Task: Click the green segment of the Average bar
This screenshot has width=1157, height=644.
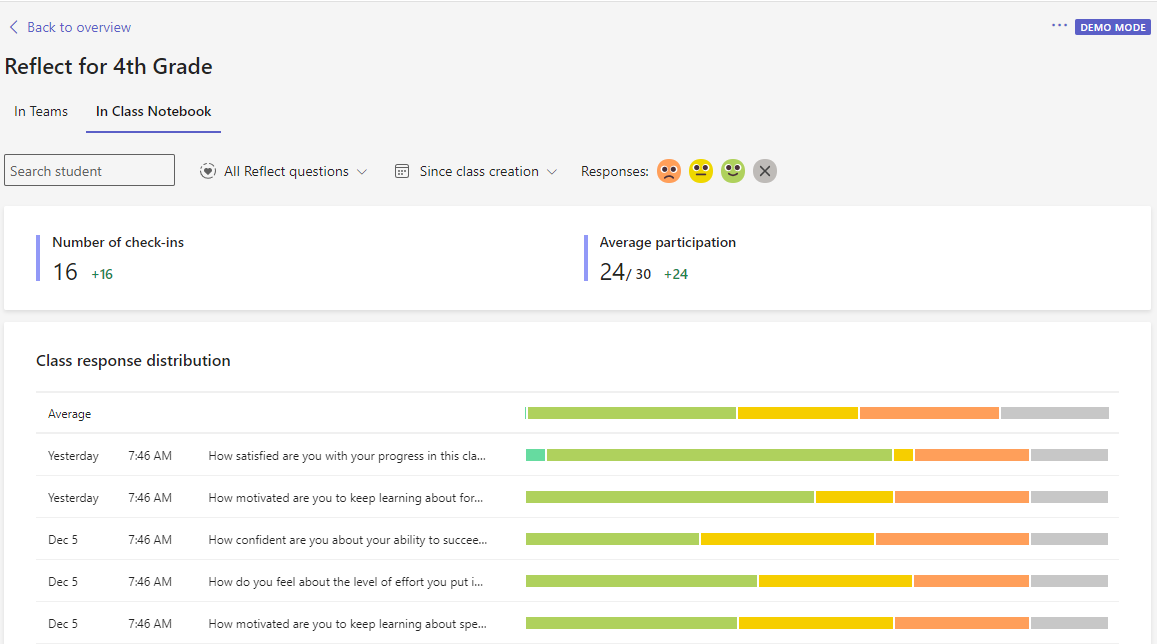Action: coord(631,413)
